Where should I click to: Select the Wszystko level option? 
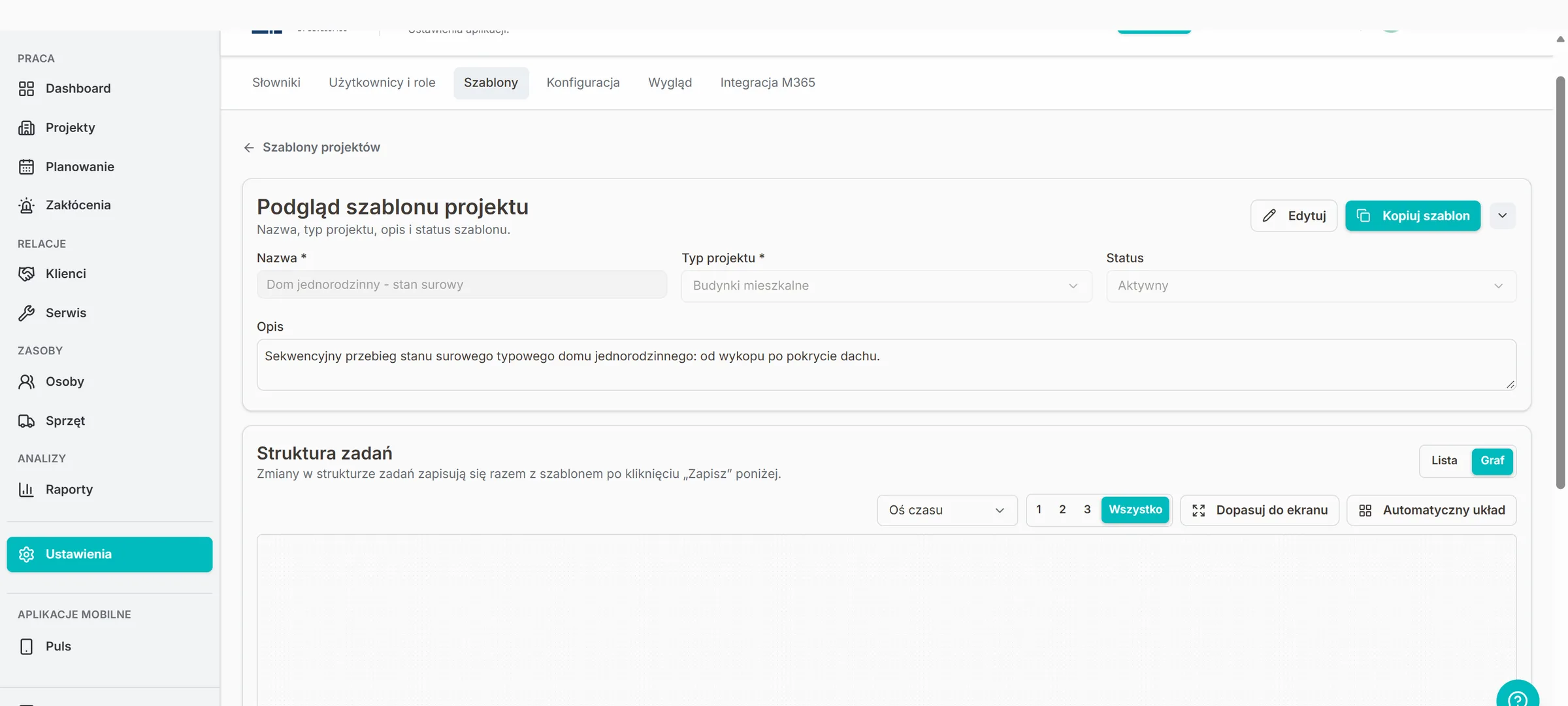pos(1135,510)
